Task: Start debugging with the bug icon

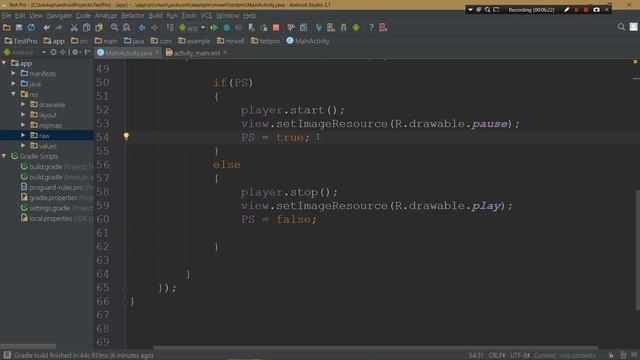Action: (227, 27)
